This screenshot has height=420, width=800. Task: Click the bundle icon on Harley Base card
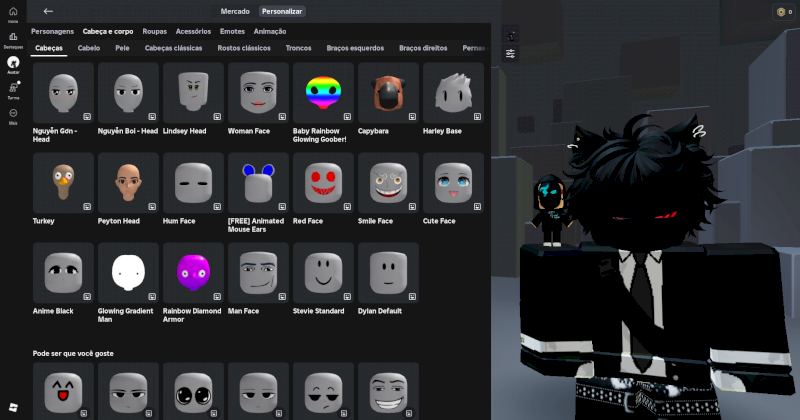478,116
